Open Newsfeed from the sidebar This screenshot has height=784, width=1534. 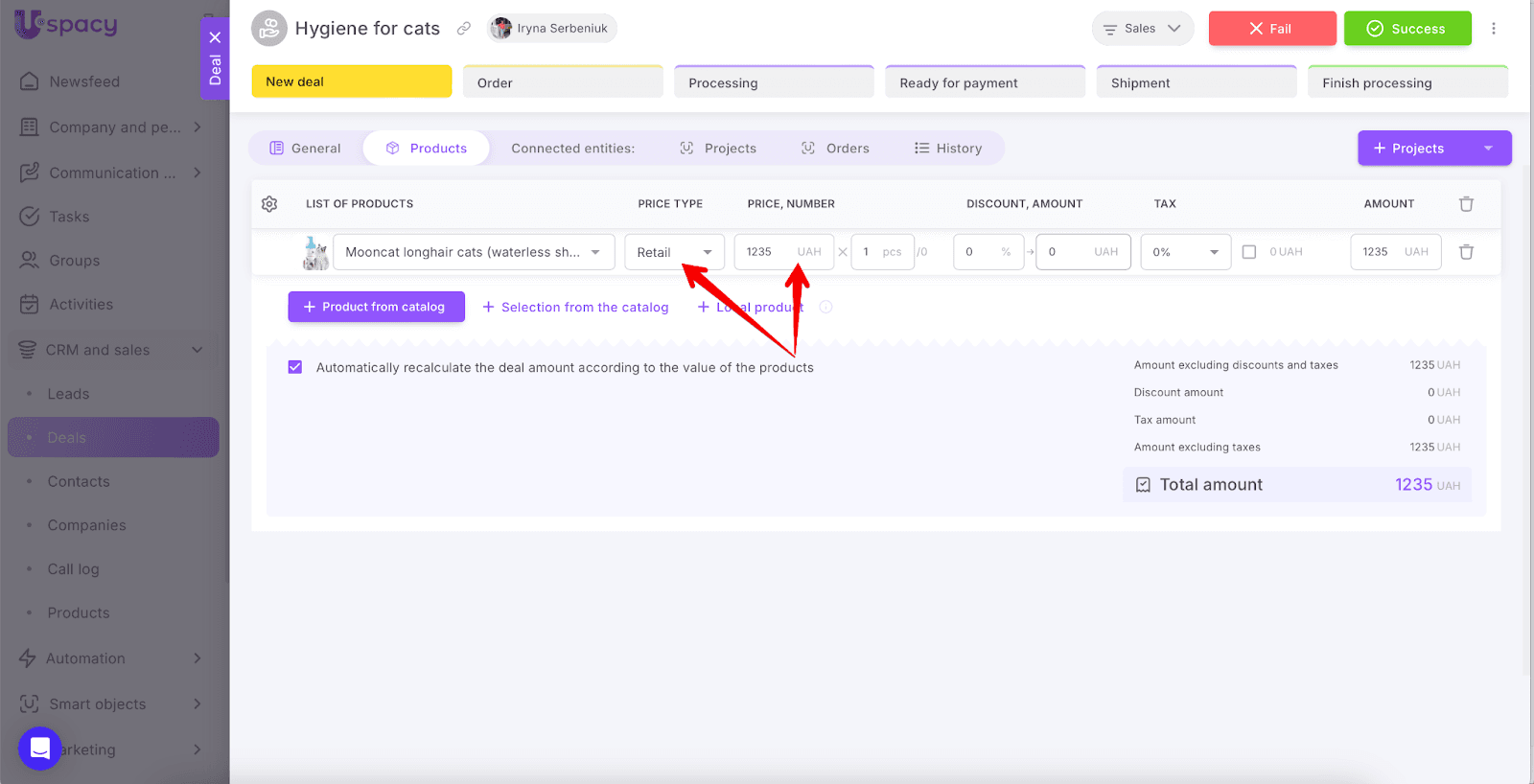point(84,81)
